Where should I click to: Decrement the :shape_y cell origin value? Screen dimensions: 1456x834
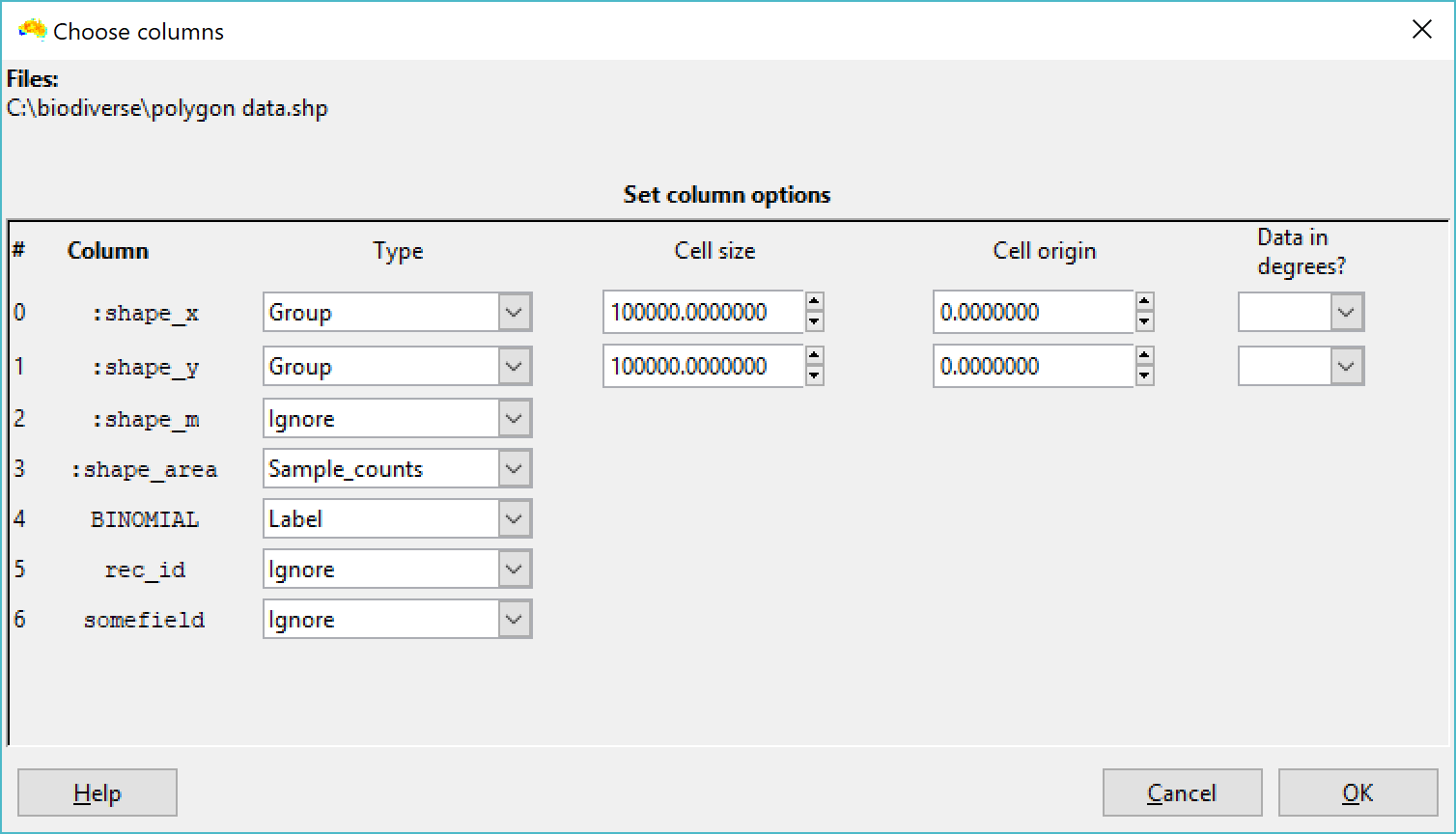[x=1144, y=376]
